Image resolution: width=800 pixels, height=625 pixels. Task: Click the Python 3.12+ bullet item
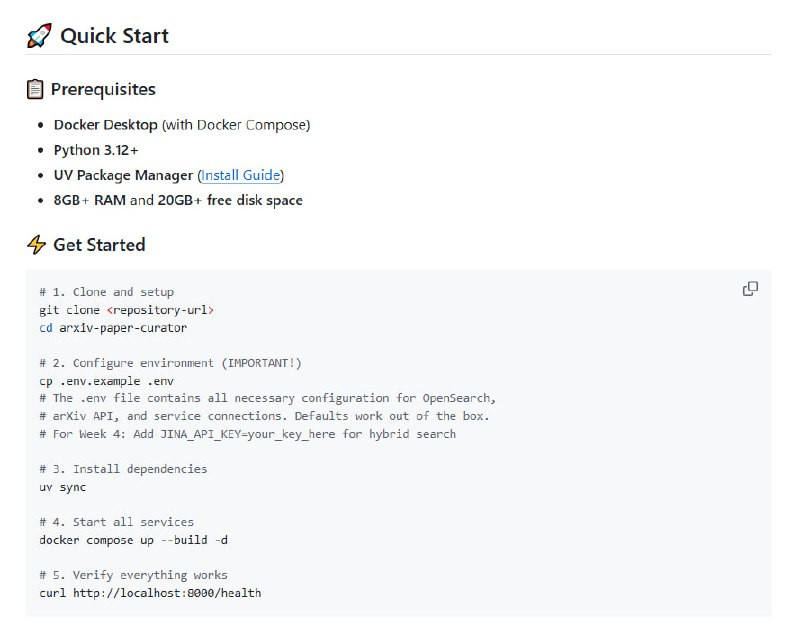pos(96,150)
